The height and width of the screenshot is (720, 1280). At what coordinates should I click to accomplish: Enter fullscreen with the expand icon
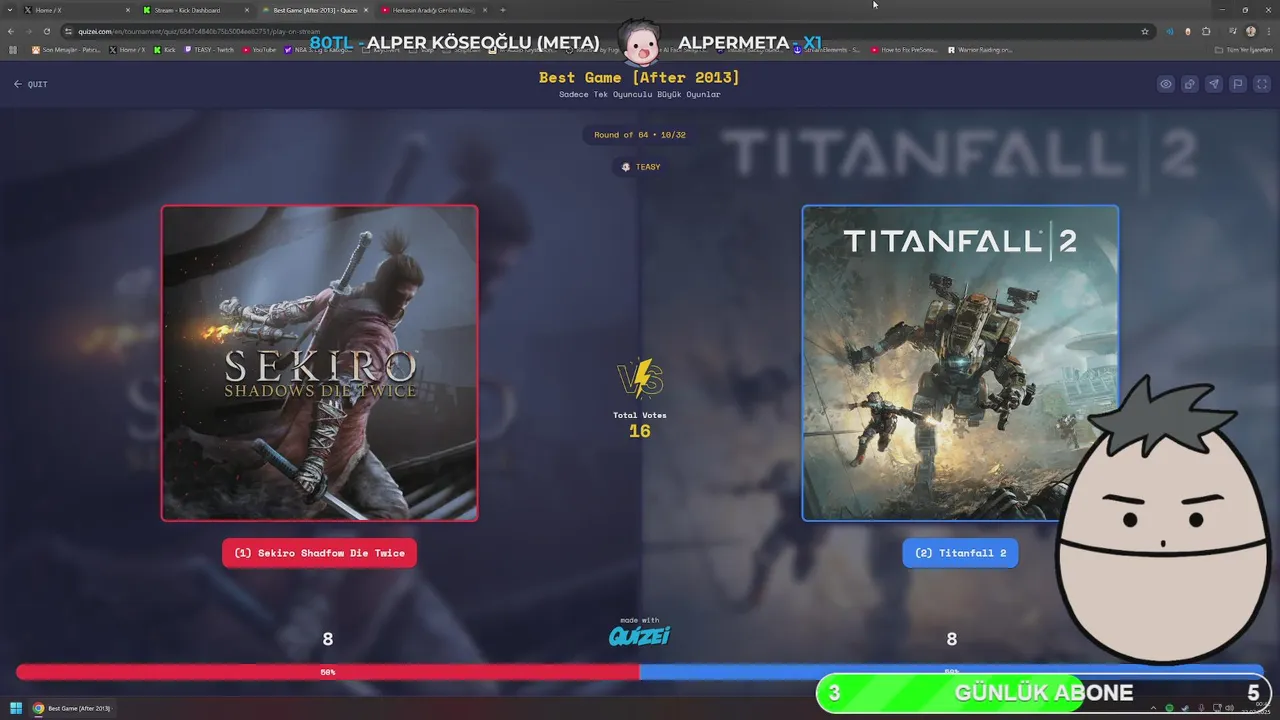pyautogui.click(x=1262, y=84)
